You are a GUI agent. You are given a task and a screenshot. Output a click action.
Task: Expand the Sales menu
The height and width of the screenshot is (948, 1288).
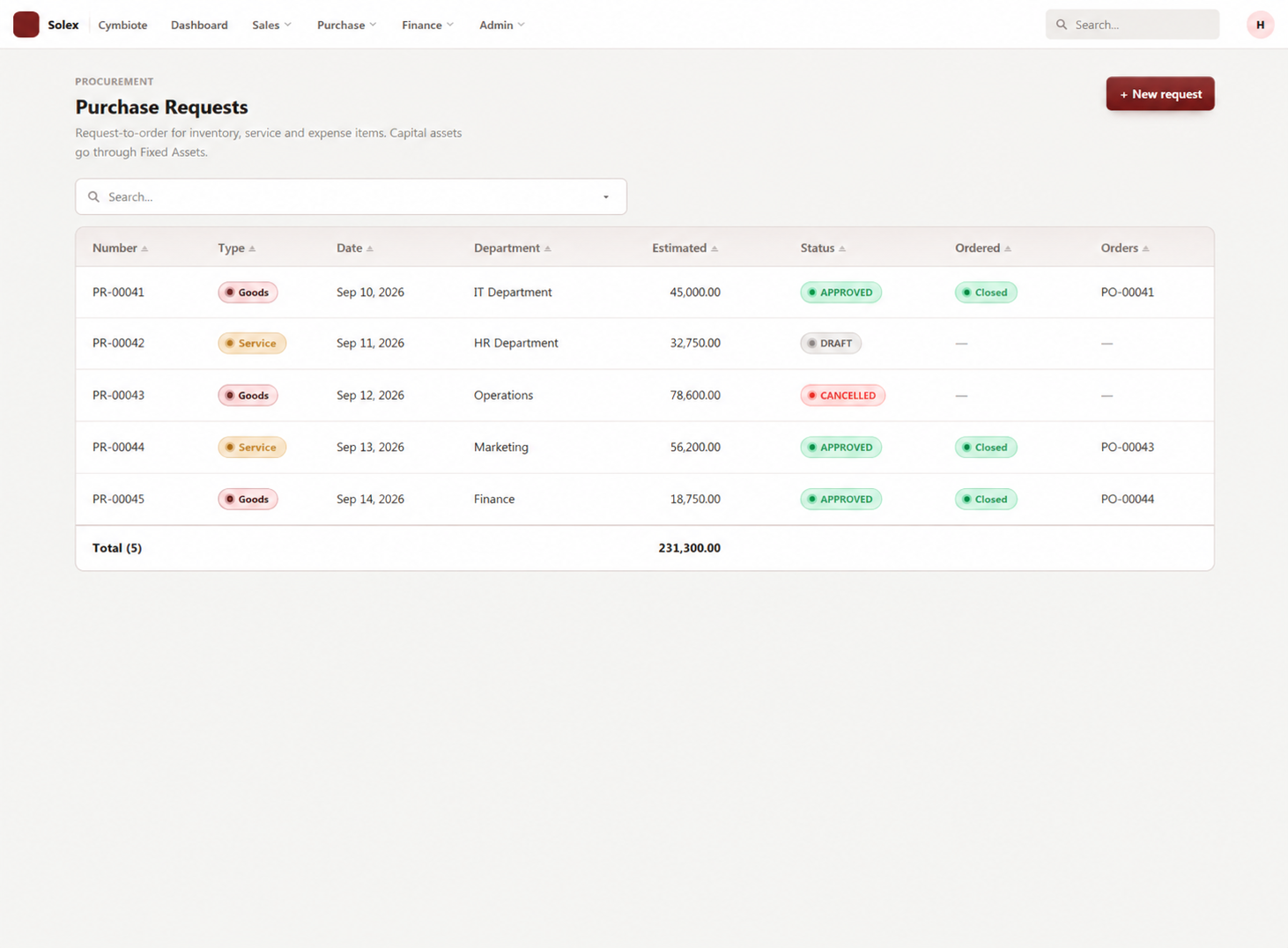[x=271, y=25]
